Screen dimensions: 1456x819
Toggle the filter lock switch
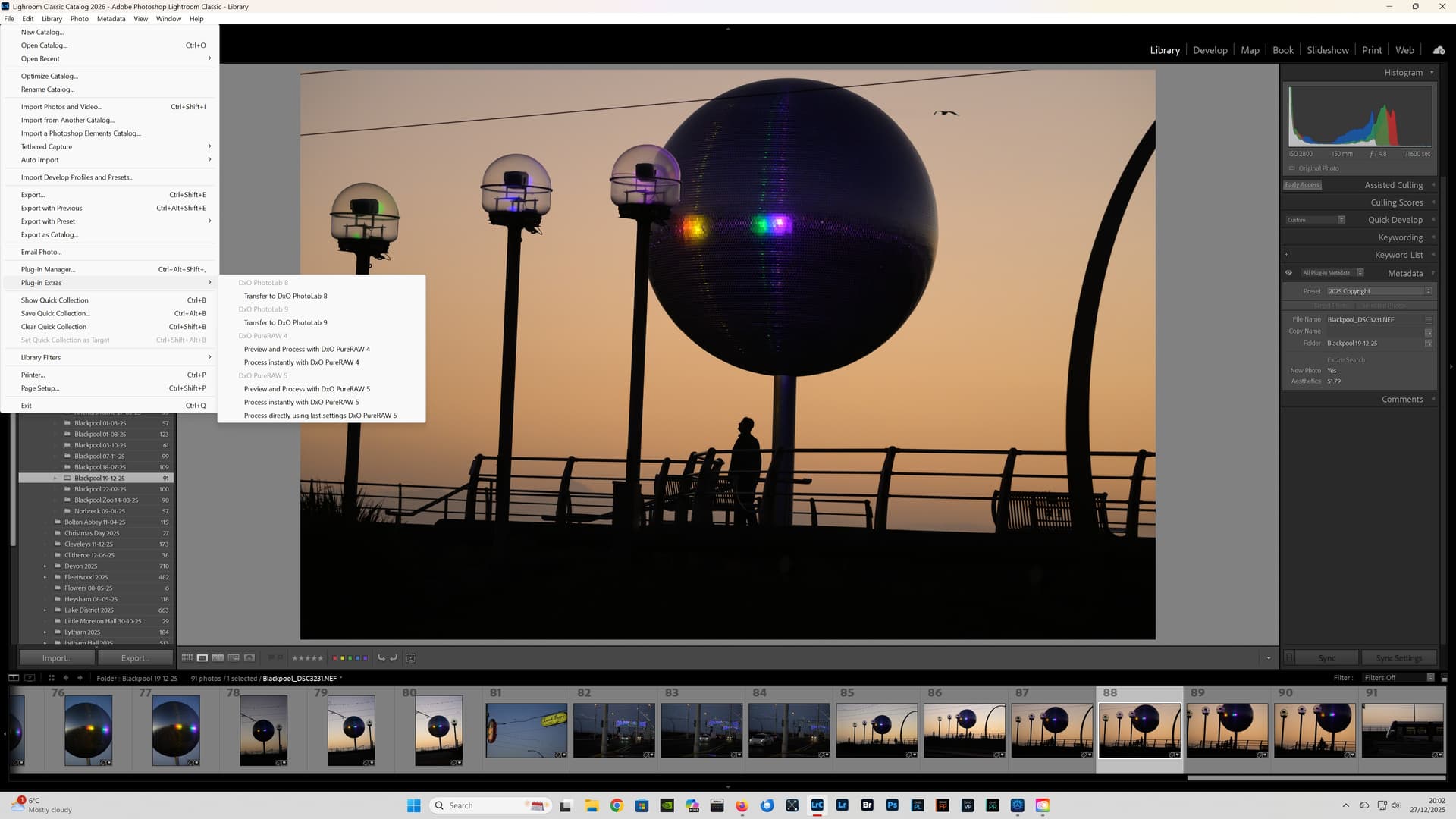[1444, 678]
